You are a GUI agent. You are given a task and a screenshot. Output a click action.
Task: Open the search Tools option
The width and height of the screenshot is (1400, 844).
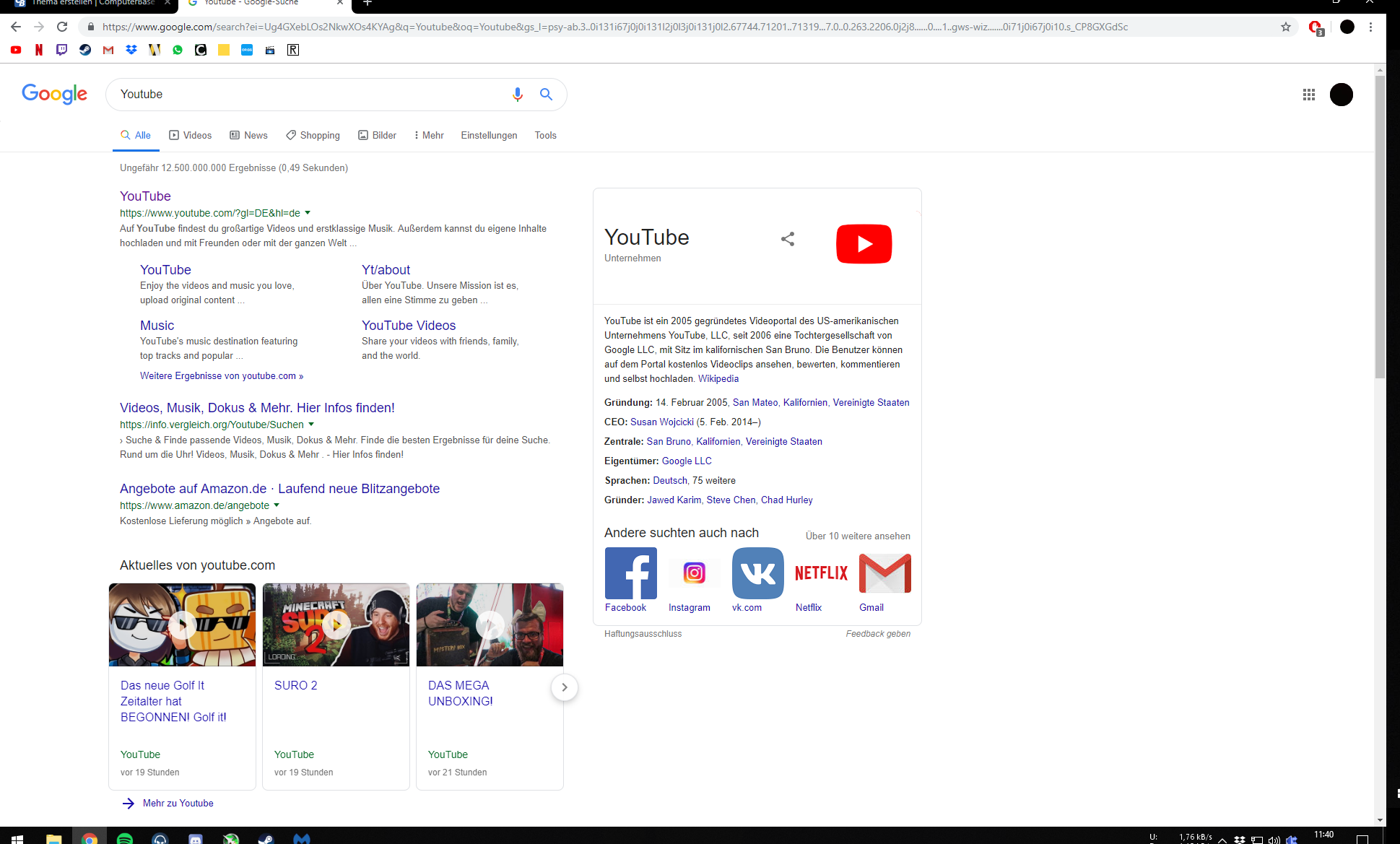pos(546,135)
